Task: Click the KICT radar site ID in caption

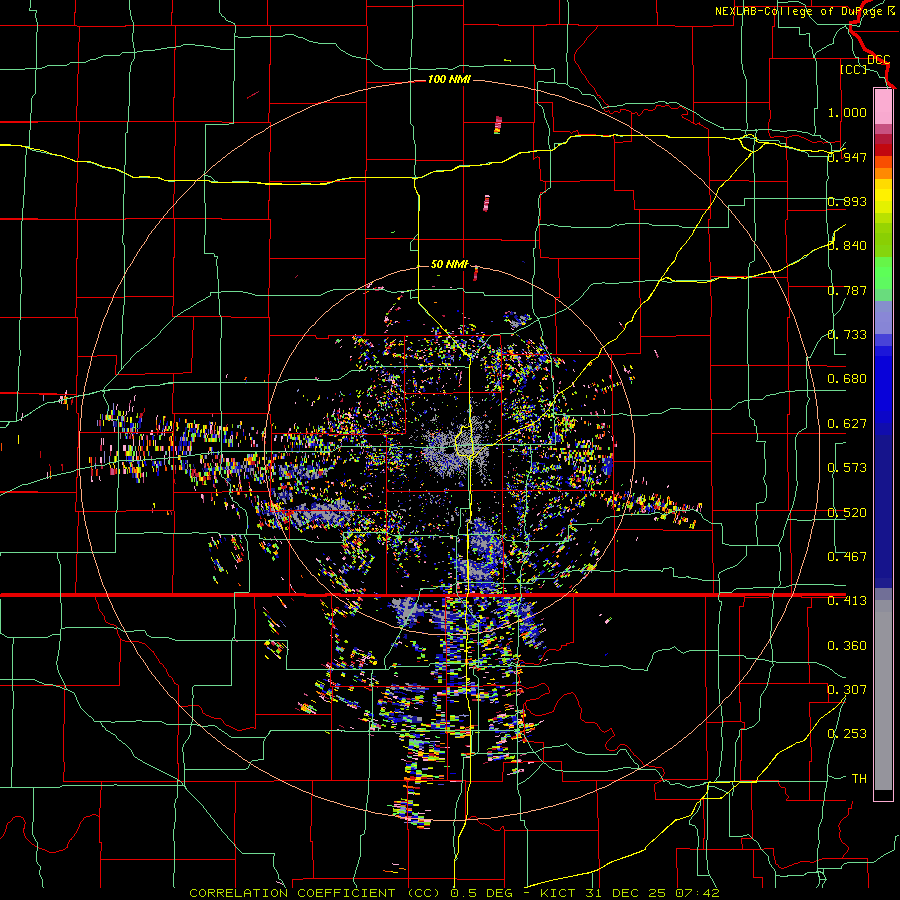Action: pos(560,893)
